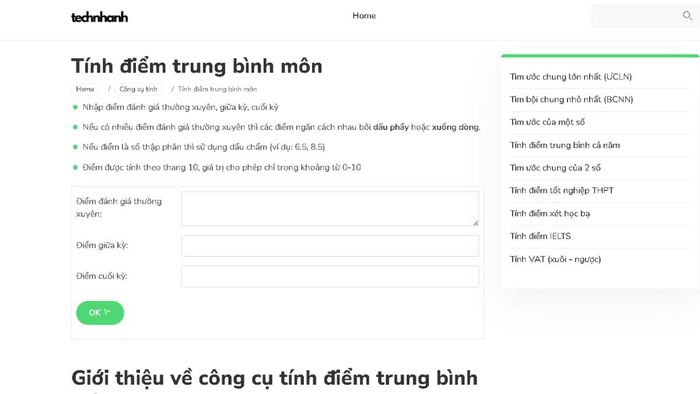Open Tìm ước chung lớn nhất (ƯCLN)
The width and height of the screenshot is (700, 394).
[571, 77]
